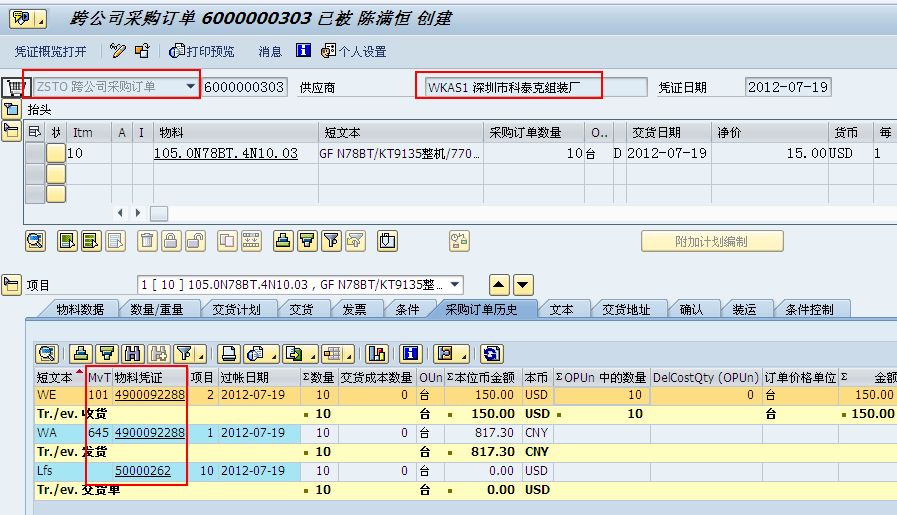Open document 4900092288 in the WE row
Image resolution: width=897 pixels, height=515 pixels.
150,395
